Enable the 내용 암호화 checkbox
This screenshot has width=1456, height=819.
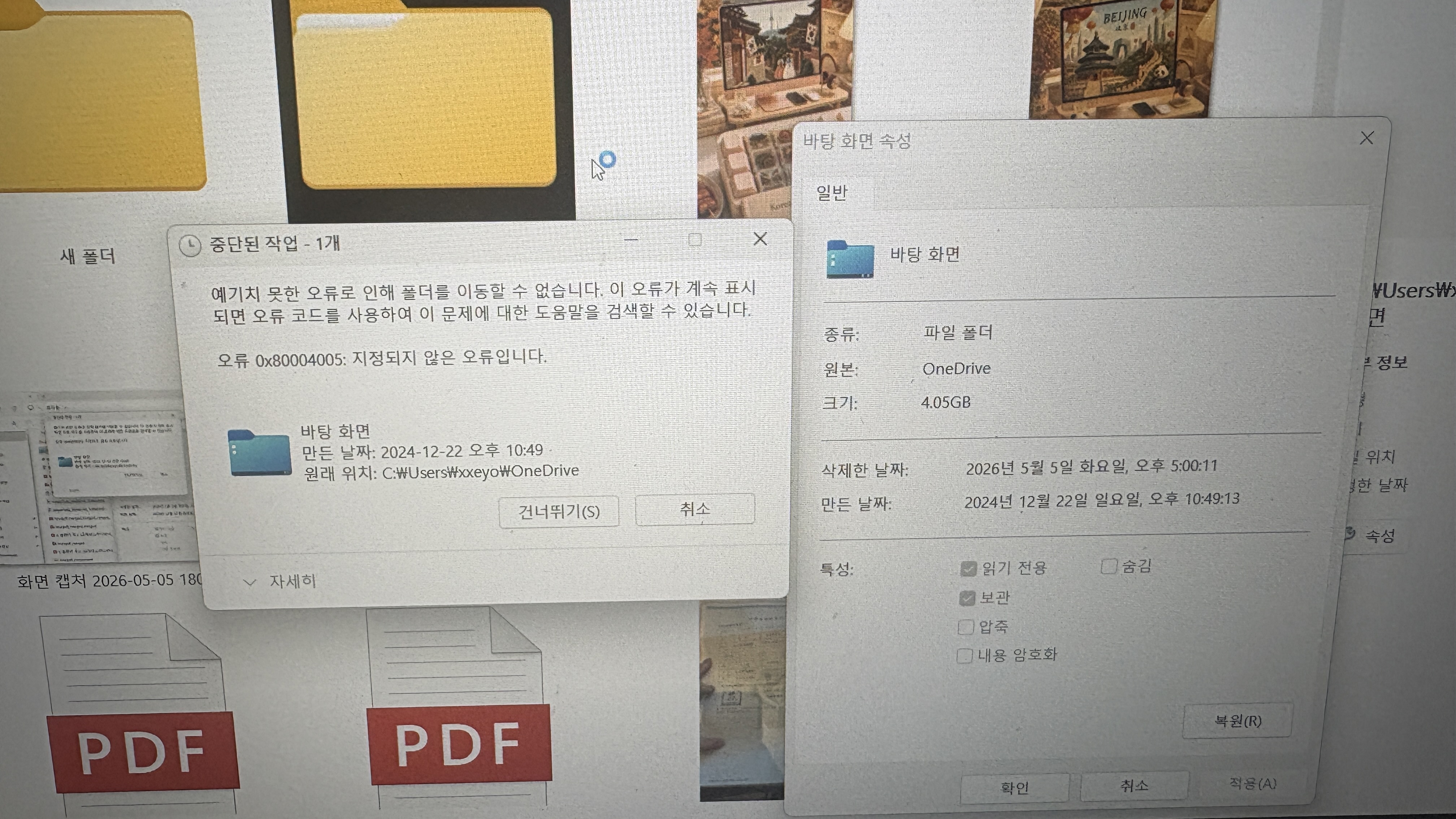[x=964, y=656]
